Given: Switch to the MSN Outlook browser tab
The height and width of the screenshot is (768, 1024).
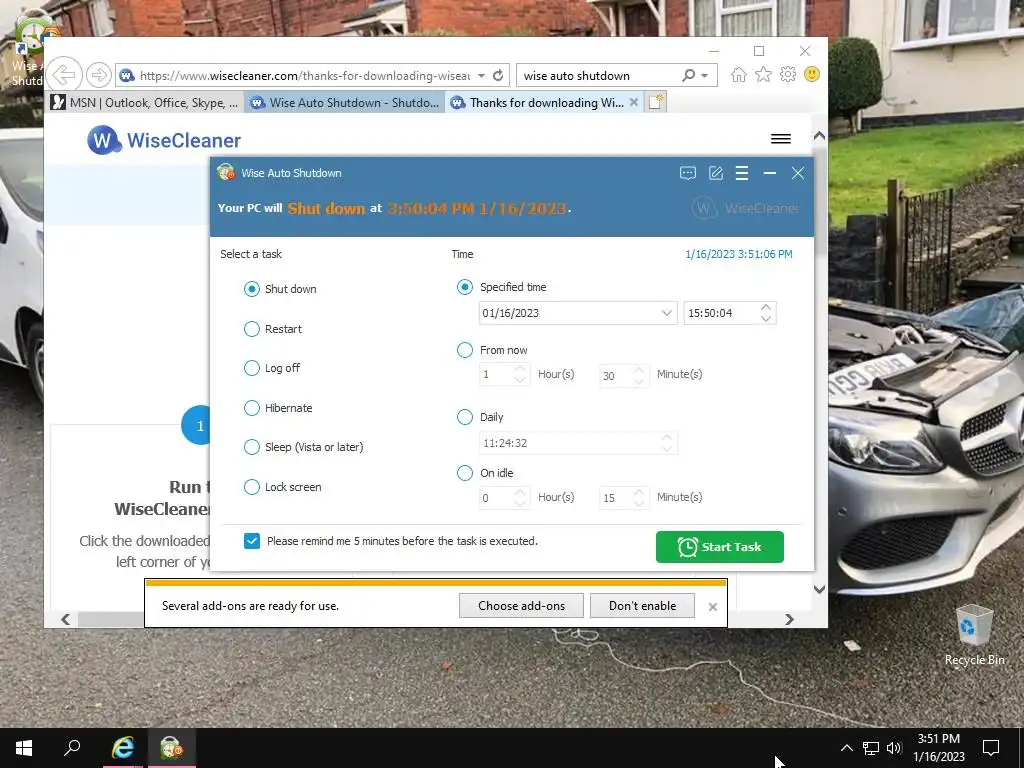Looking at the screenshot, I should pyautogui.click(x=146, y=103).
